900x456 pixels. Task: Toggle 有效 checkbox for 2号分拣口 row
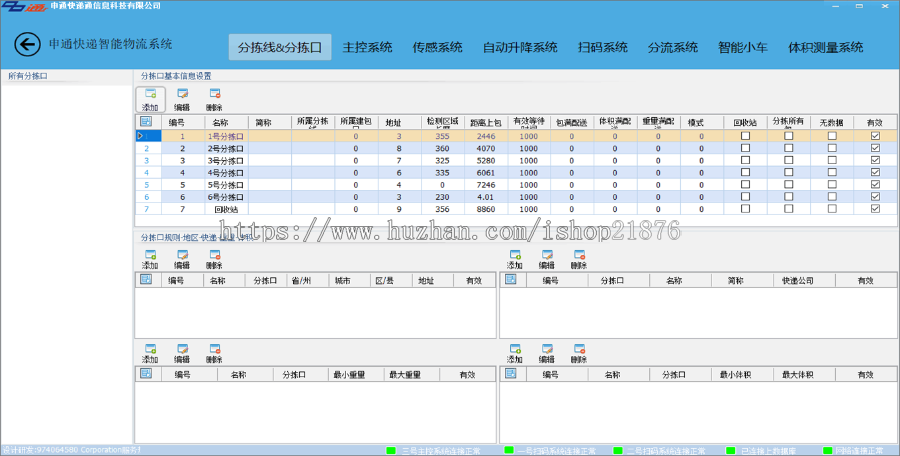click(876, 148)
